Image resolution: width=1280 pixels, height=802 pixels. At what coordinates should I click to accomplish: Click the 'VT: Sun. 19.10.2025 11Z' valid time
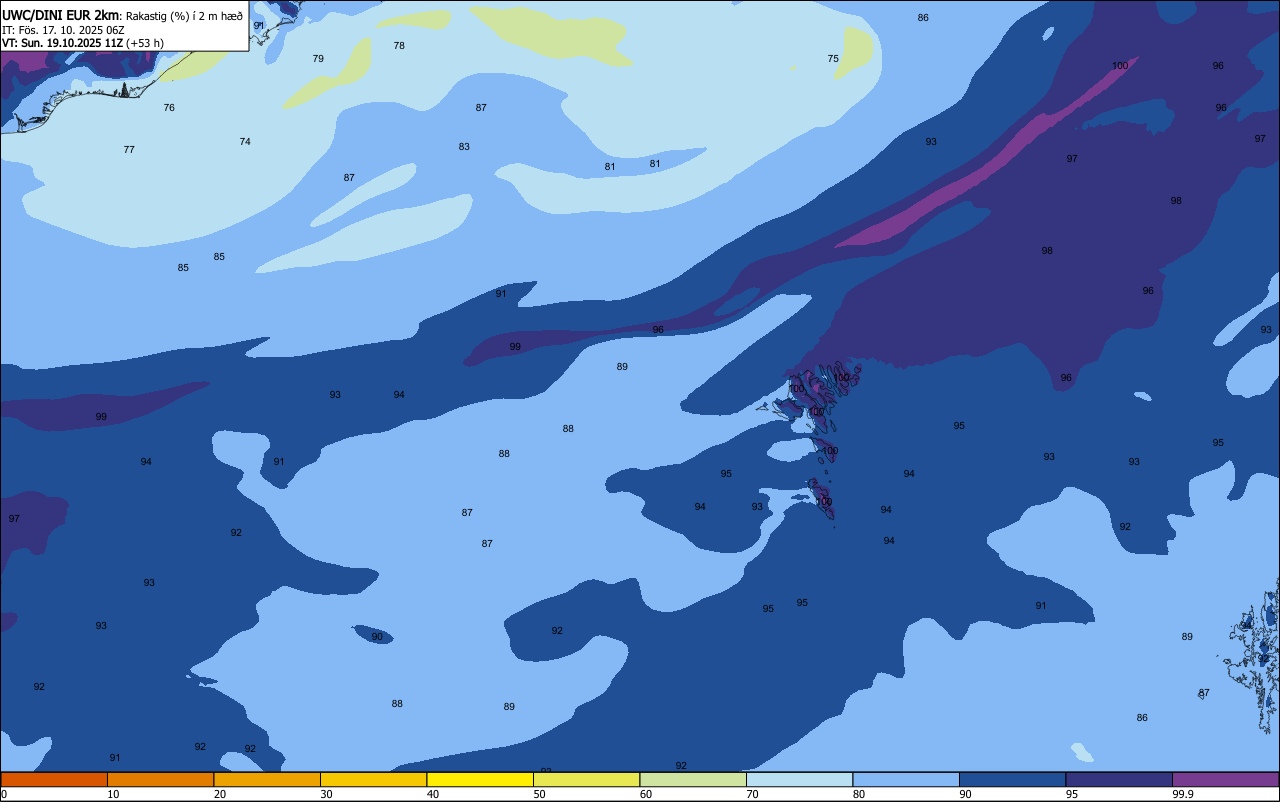62,43
